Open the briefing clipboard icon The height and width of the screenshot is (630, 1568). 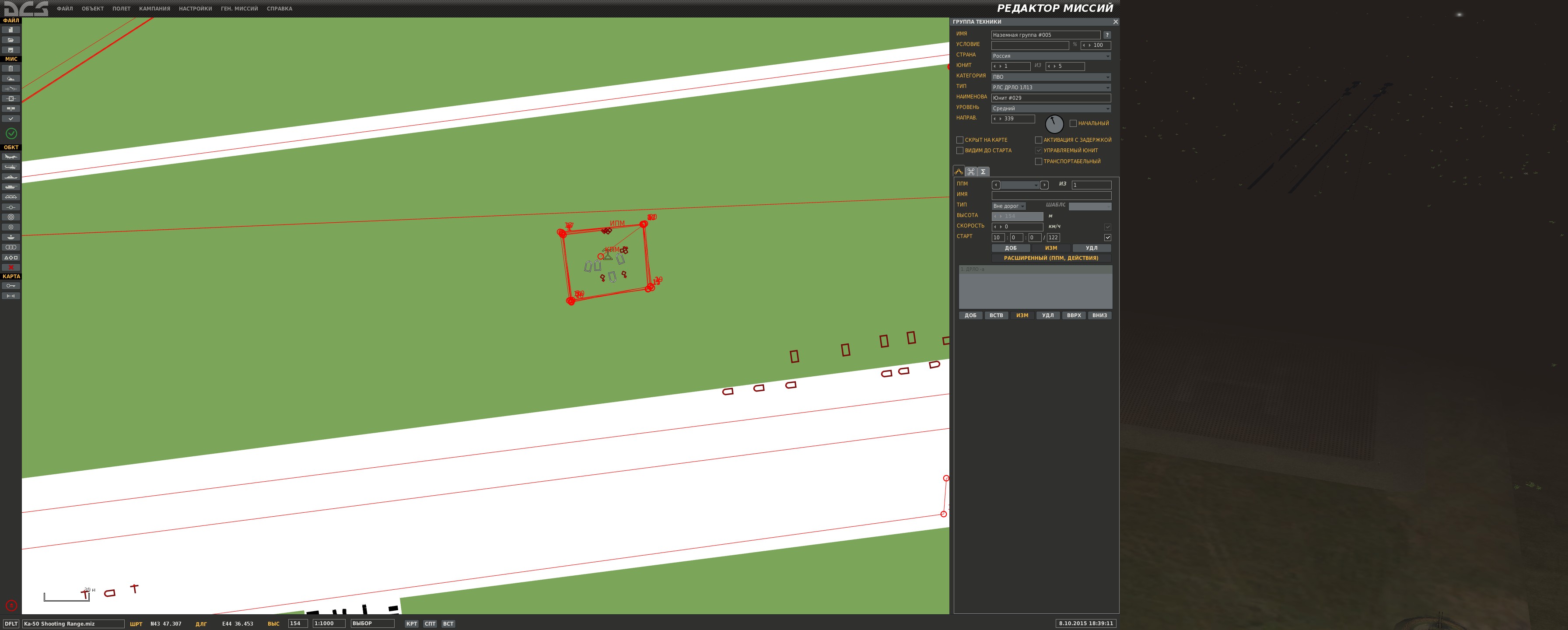click(11, 68)
